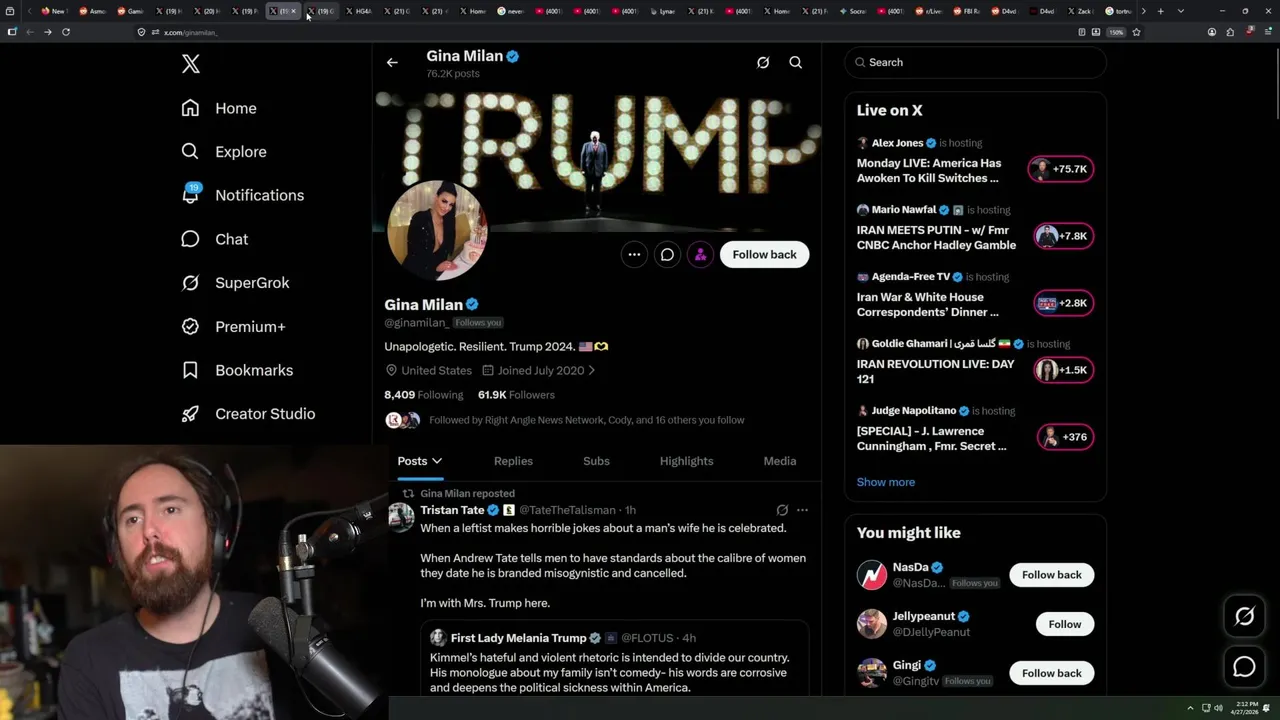Viewport: 1280px width, 720px height.
Task: Open Creator Studio in sidebar
Action: point(248,414)
